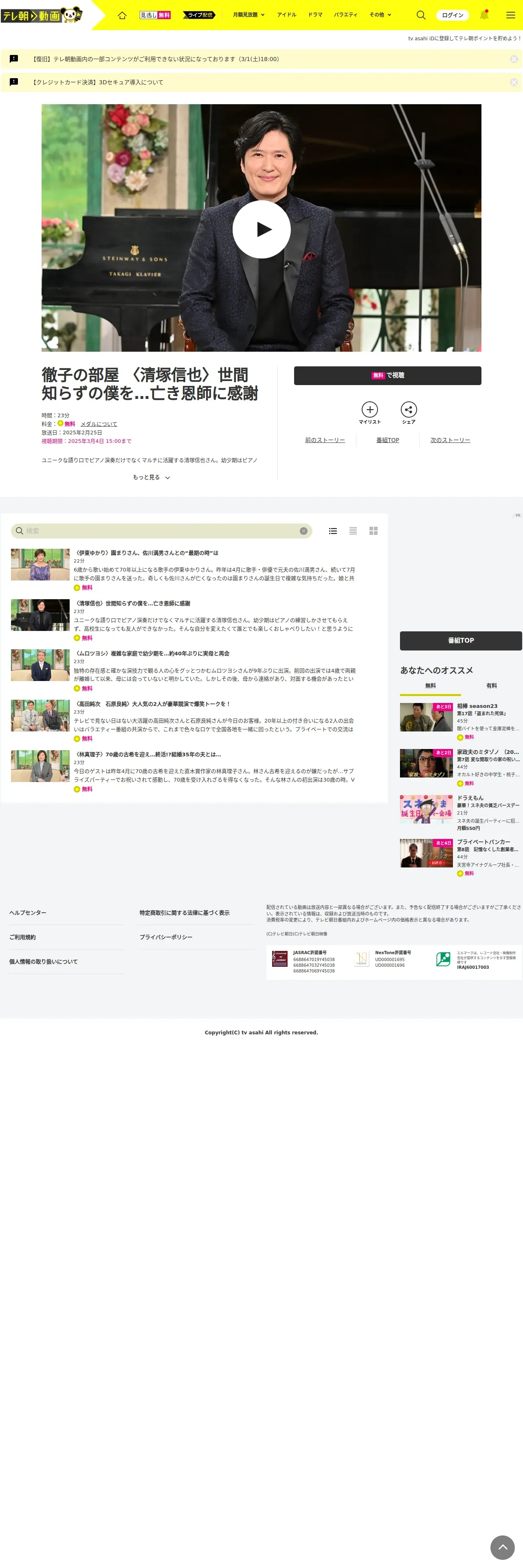
Task: Click the ムロツヨシ episode title
Action: click(152, 653)
